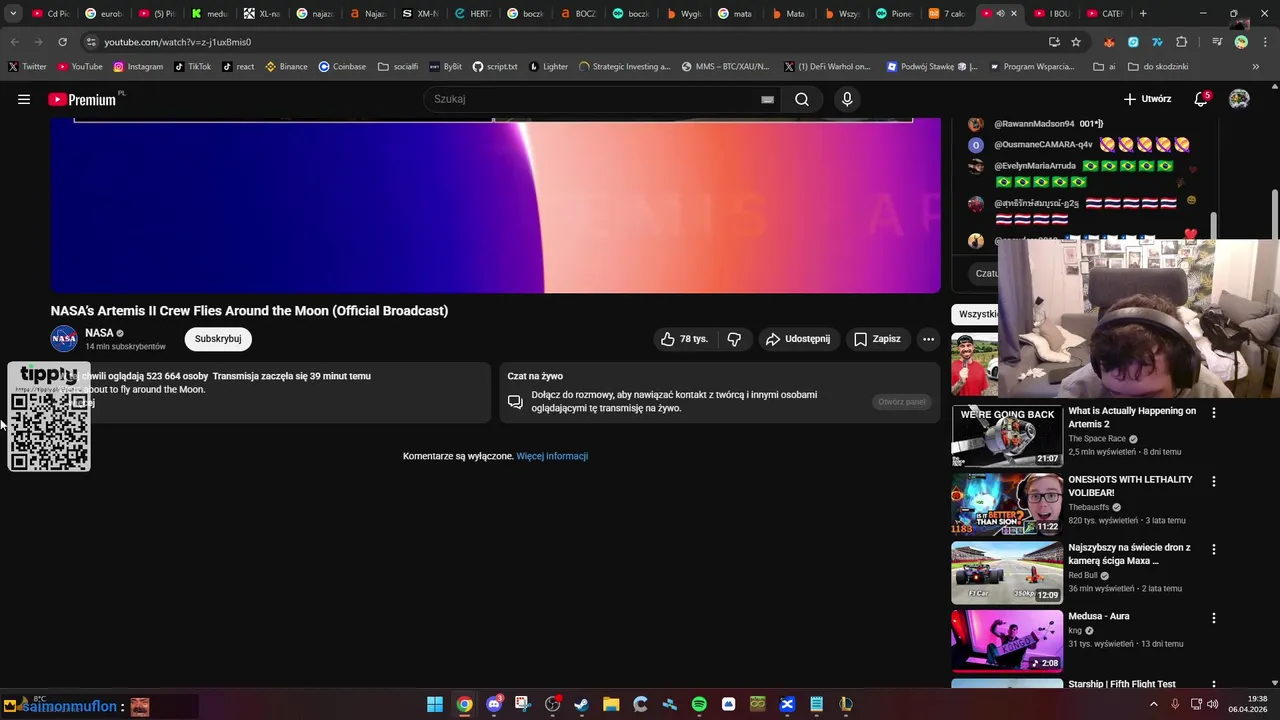Switch to the 'XM-N' browser tab
Screen dimensions: 1280x720
click(x=420, y=13)
